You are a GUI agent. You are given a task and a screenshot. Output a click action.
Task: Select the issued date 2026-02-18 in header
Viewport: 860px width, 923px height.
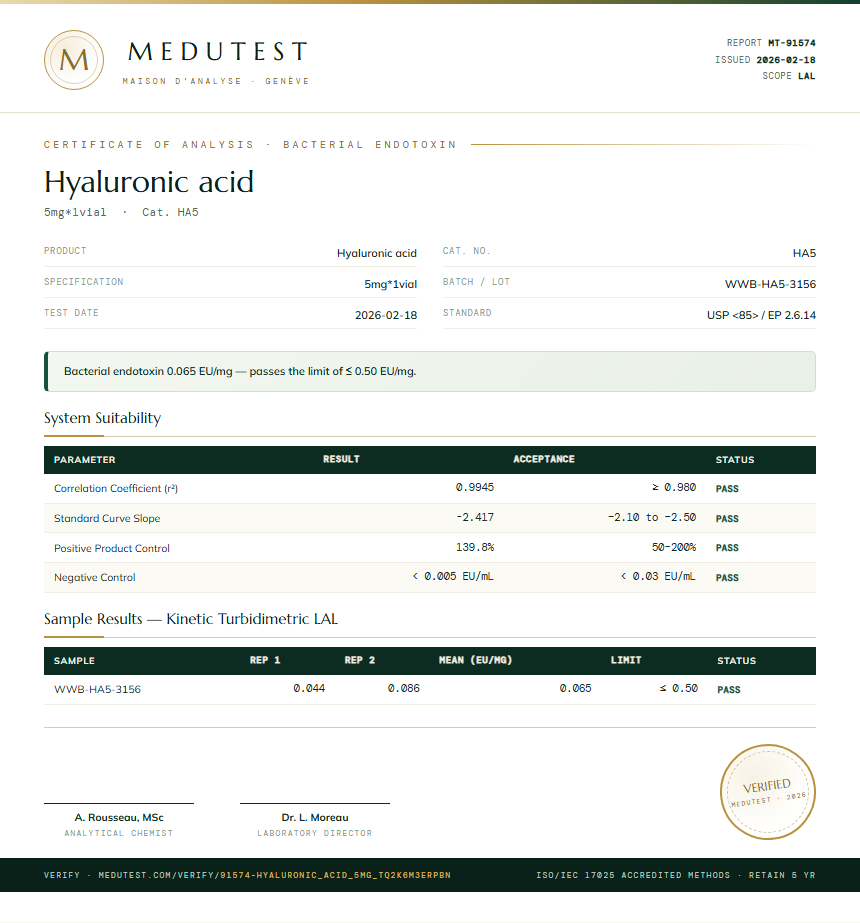click(x=786, y=60)
